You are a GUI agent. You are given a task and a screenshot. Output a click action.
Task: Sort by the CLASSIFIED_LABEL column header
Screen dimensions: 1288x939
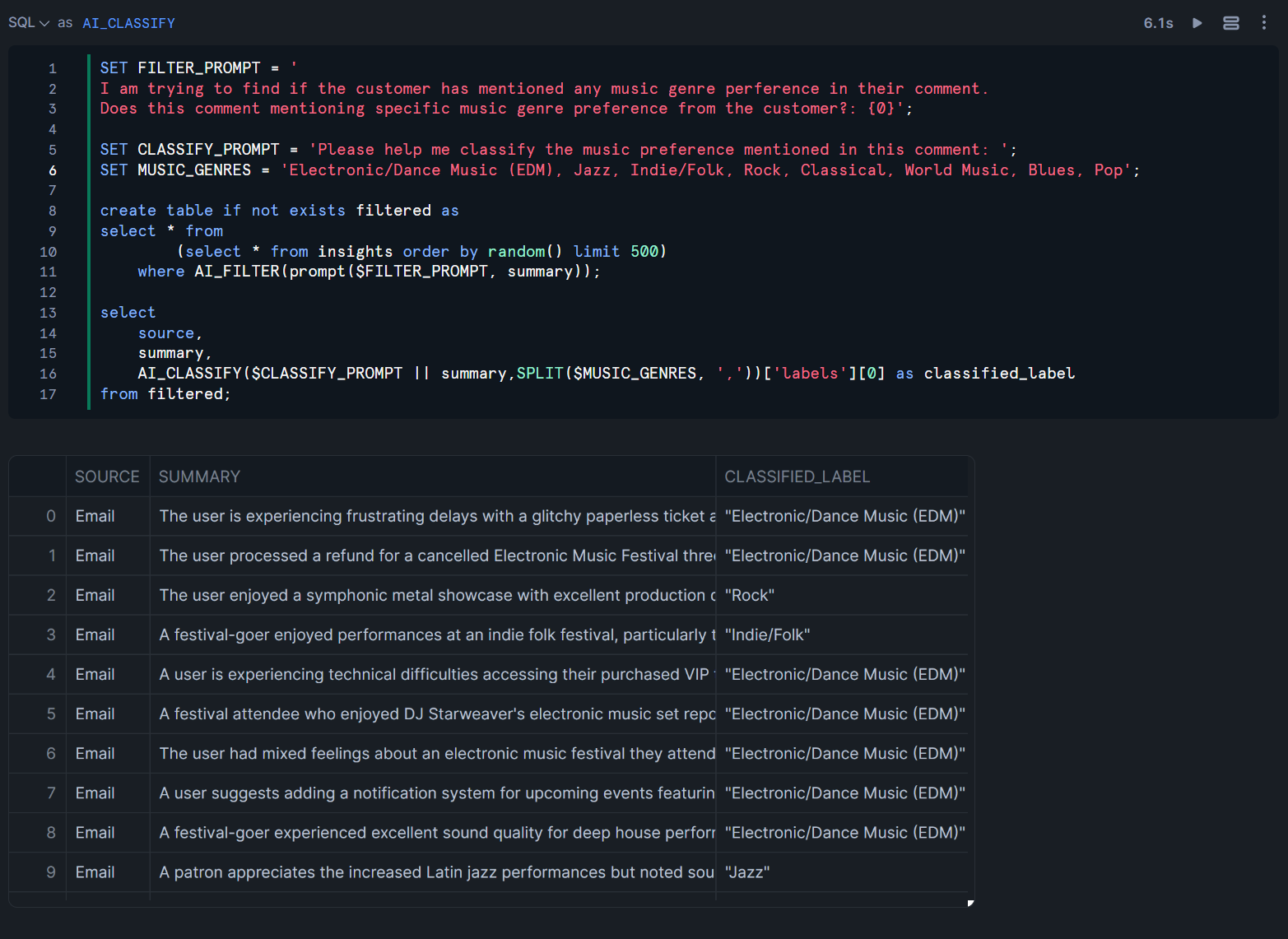844,476
